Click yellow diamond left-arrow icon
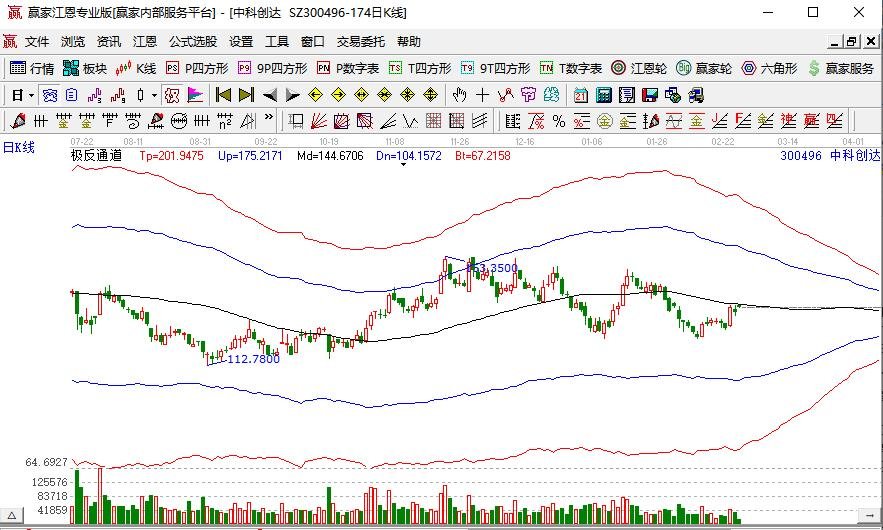This screenshot has width=883, height=530. pyautogui.click(x=315, y=95)
